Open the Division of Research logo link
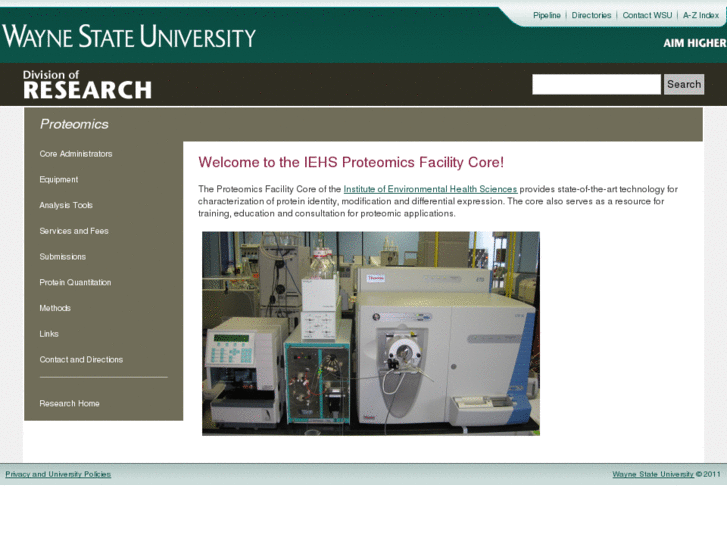The width and height of the screenshot is (727, 545). 87,84
